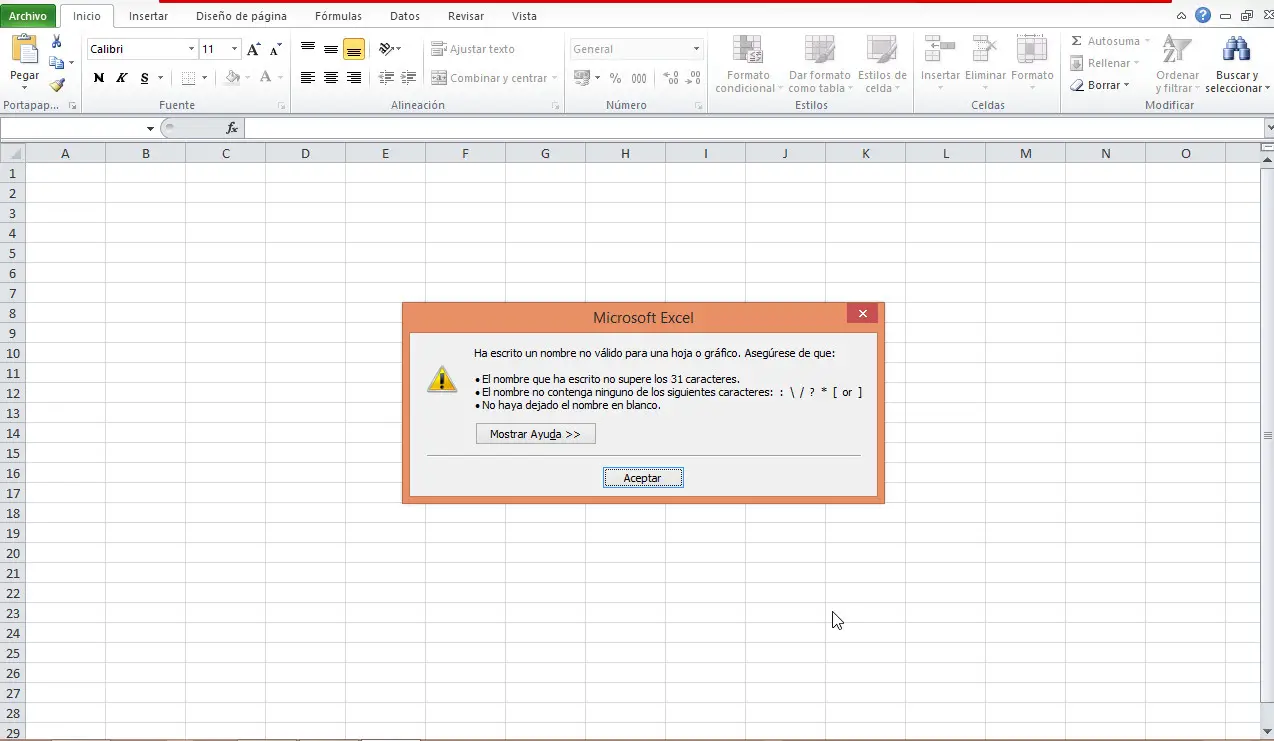Open Ordenar y filtrar menu

click(x=1177, y=64)
